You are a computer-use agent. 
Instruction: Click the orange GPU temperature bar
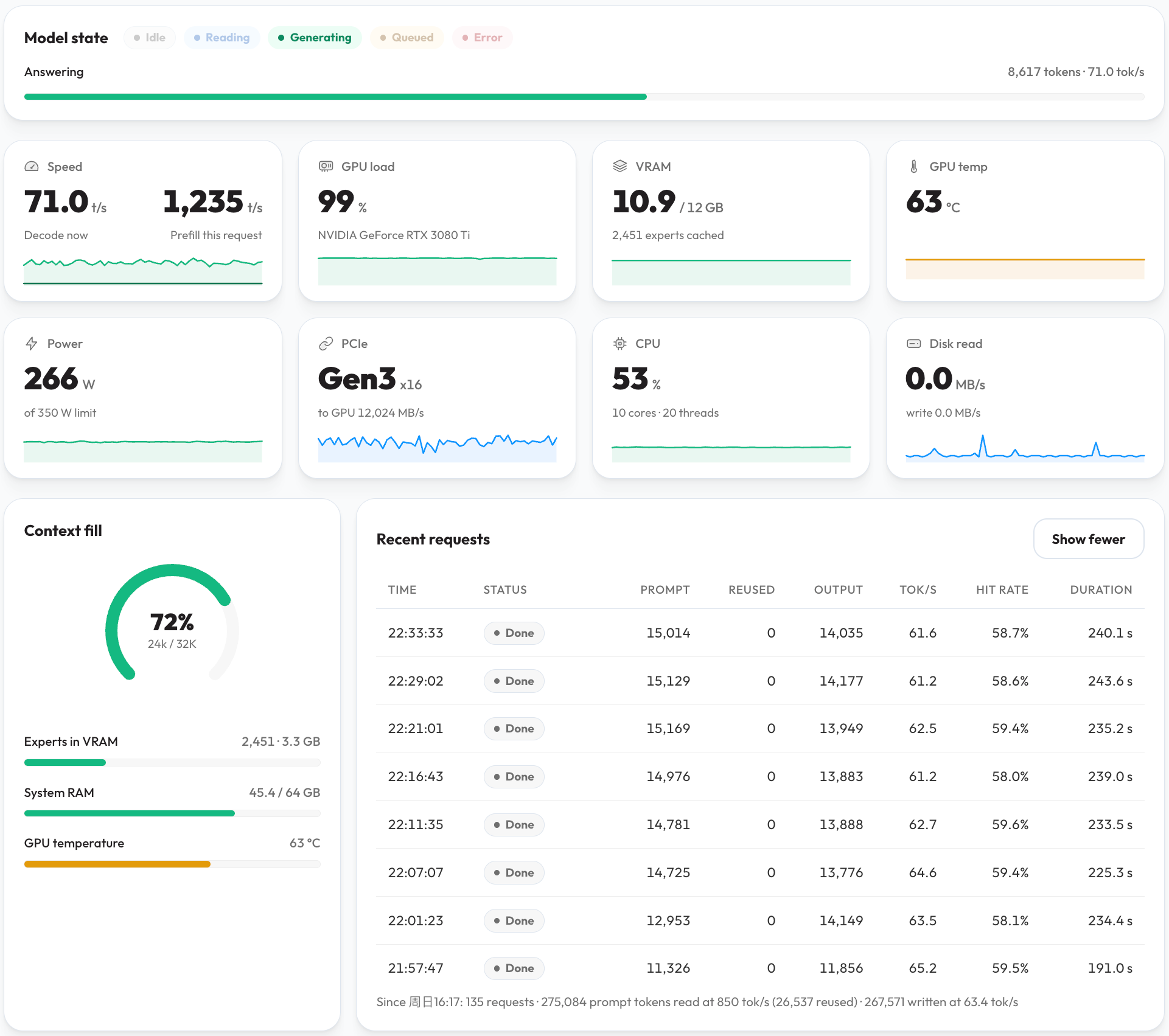[172, 864]
